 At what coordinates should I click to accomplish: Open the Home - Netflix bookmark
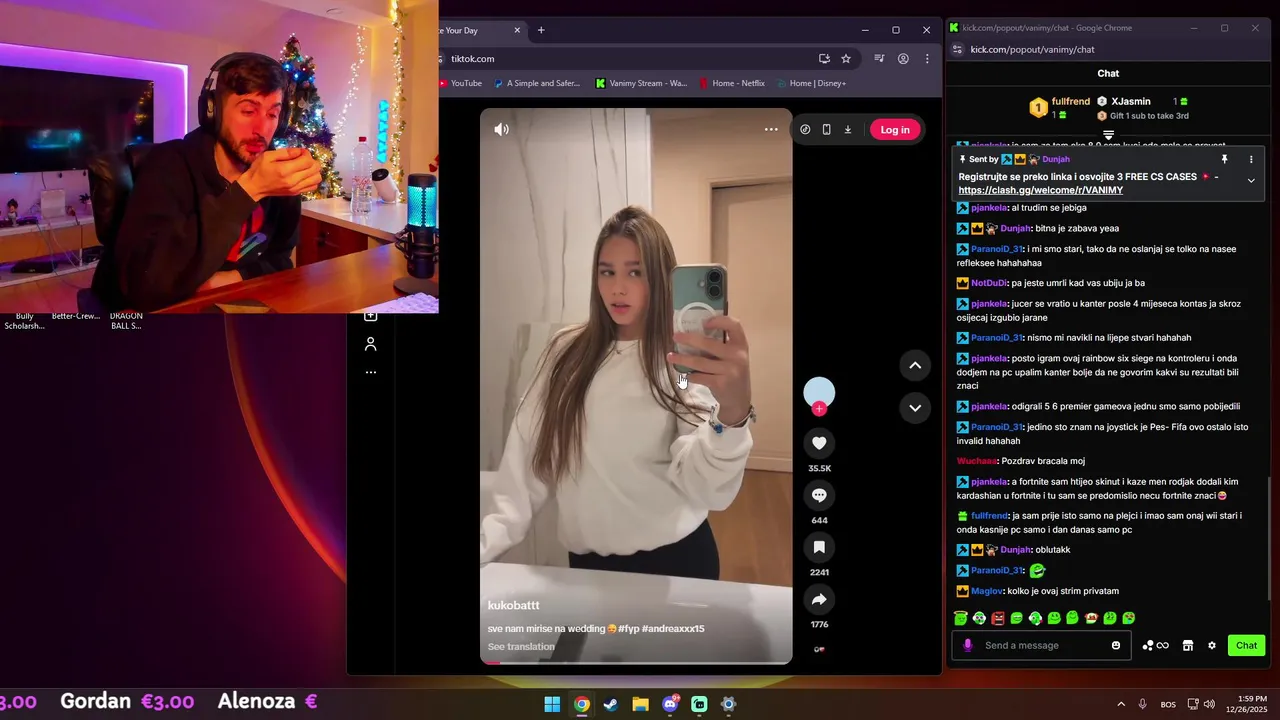click(x=732, y=83)
